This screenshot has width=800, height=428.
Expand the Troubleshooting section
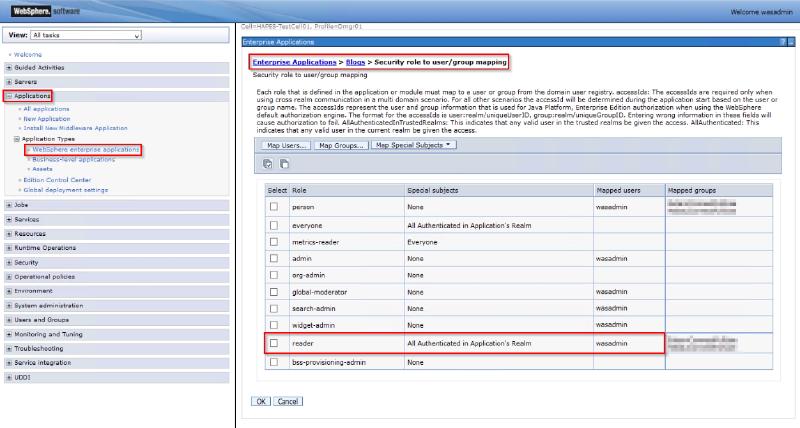point(9,348)
